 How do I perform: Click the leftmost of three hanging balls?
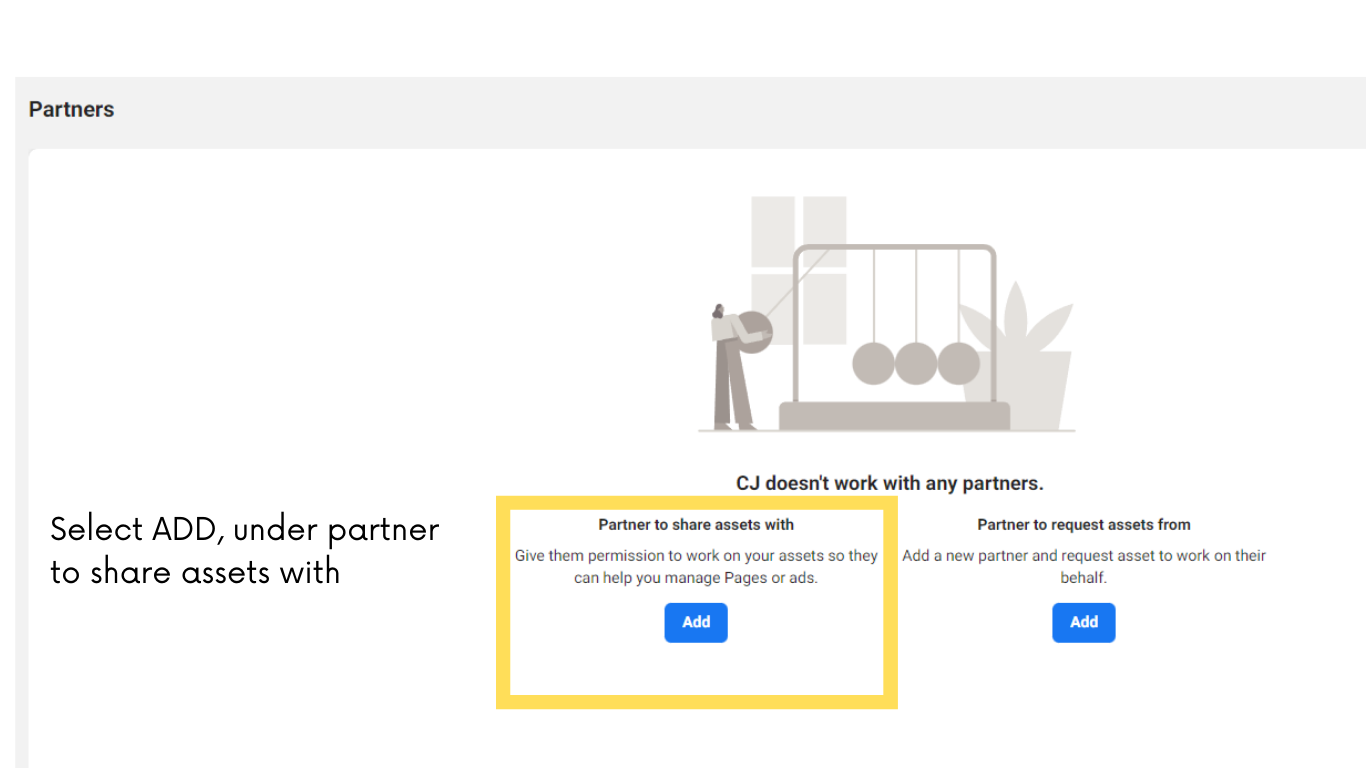coord(873,364)
